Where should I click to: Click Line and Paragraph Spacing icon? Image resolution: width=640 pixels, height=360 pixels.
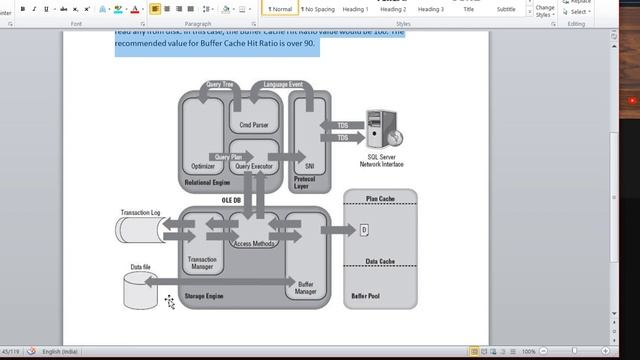coord(206,9)
